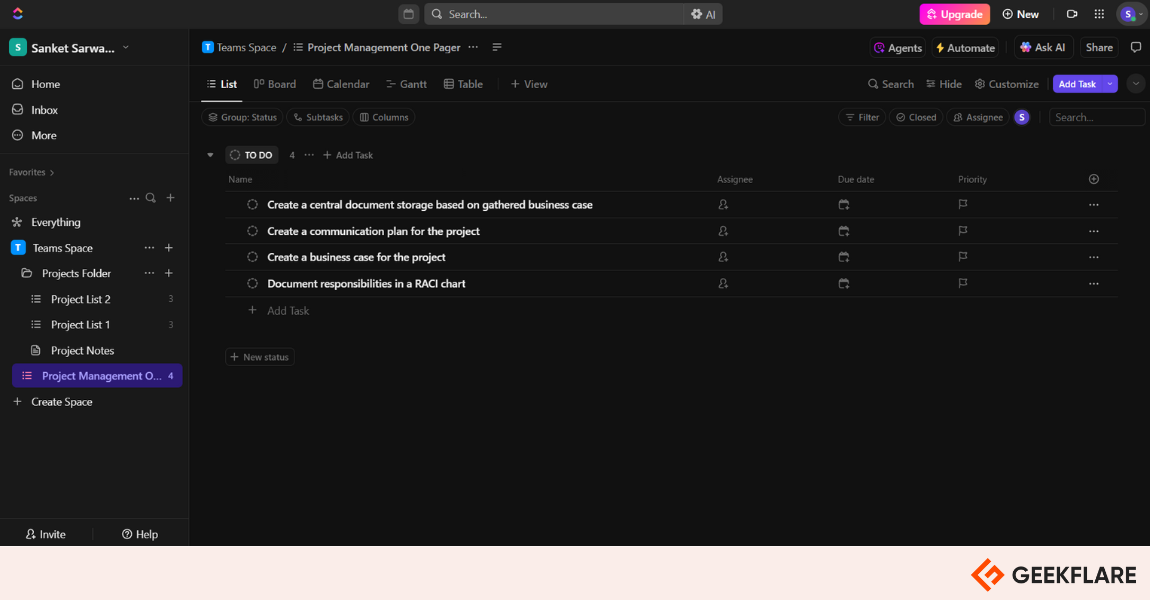The image size is (1150, 600).
Task: Open the Add Task dropdown arrow
Action: 1110,84
